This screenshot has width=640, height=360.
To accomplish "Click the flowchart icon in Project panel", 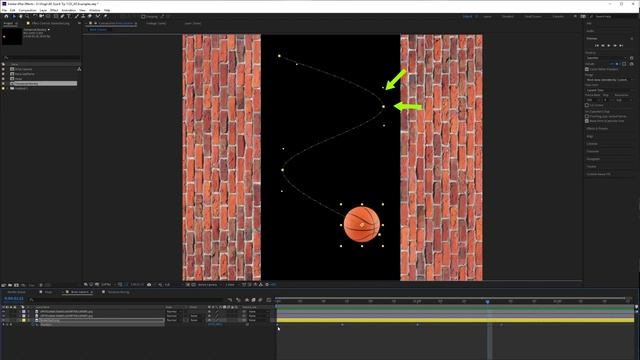I will tap(79, 69).
